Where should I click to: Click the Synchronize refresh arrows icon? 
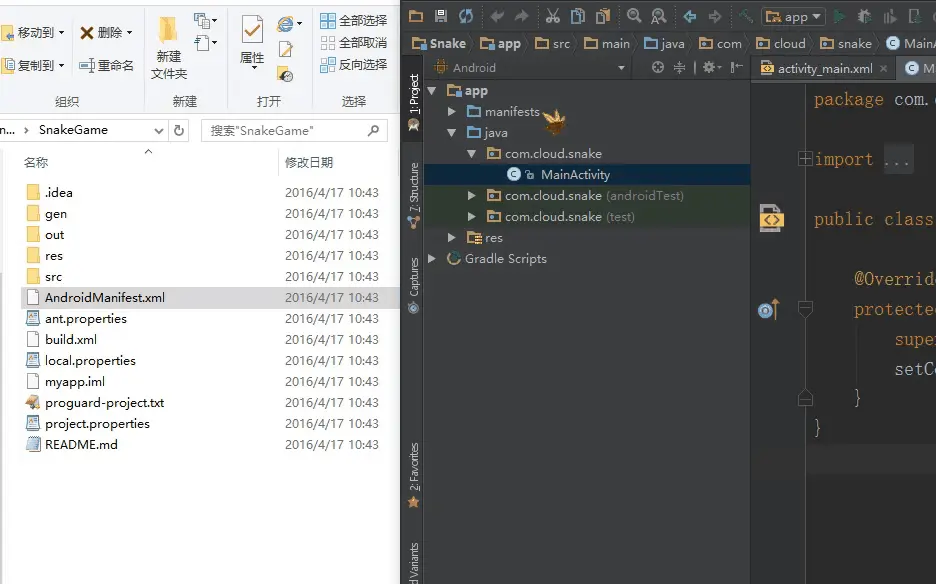click(x=466, y=16)
